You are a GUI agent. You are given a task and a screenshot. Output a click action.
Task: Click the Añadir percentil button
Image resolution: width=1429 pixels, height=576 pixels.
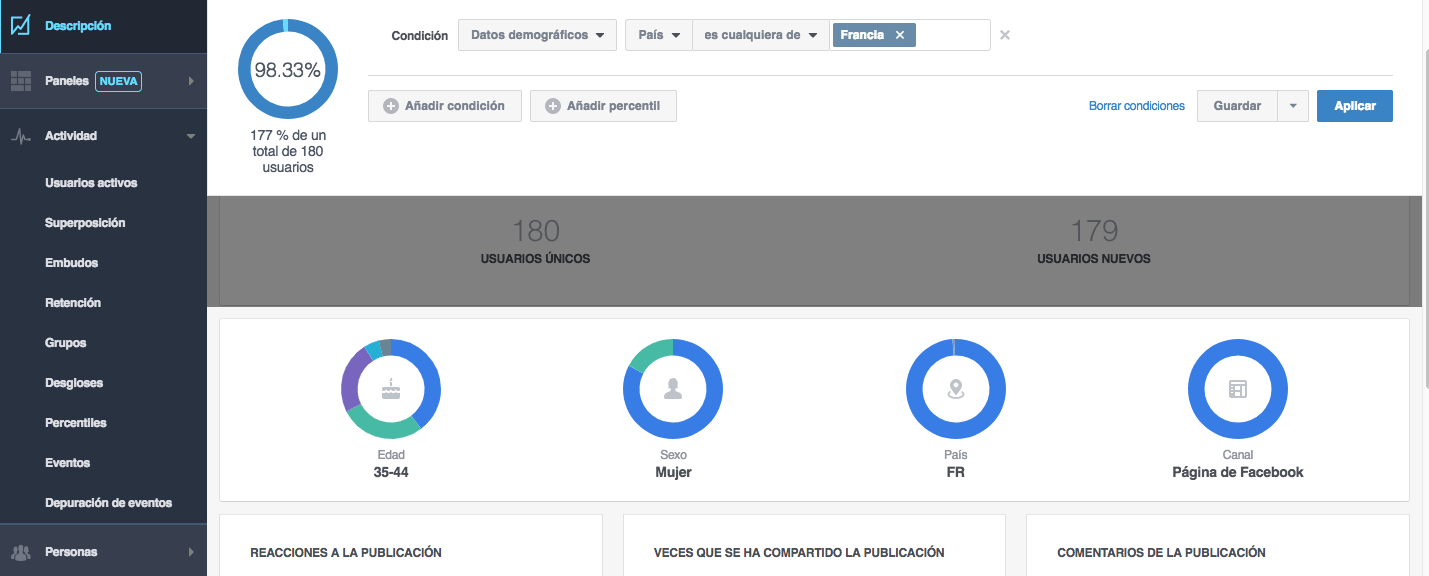[x=603, y=106]
